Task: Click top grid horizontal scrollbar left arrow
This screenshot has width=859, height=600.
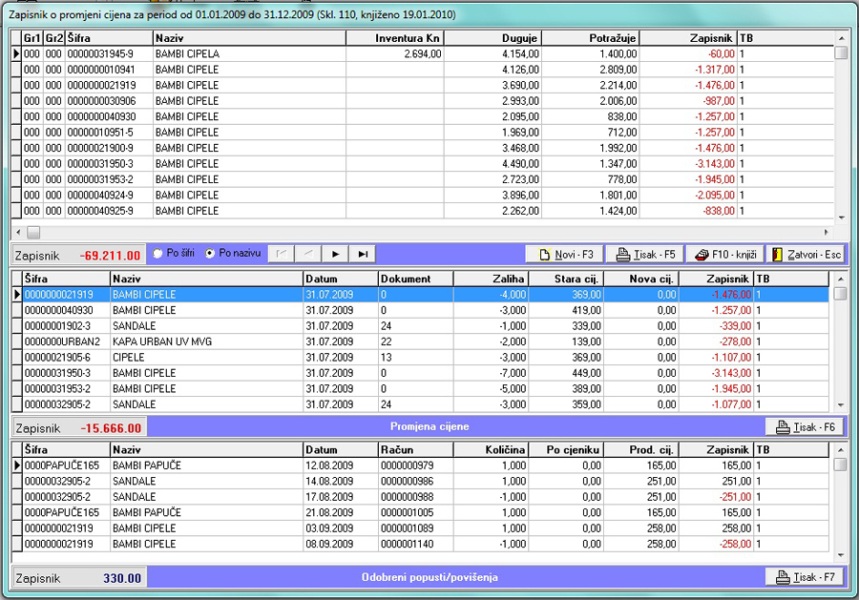Action: [18, 232]
